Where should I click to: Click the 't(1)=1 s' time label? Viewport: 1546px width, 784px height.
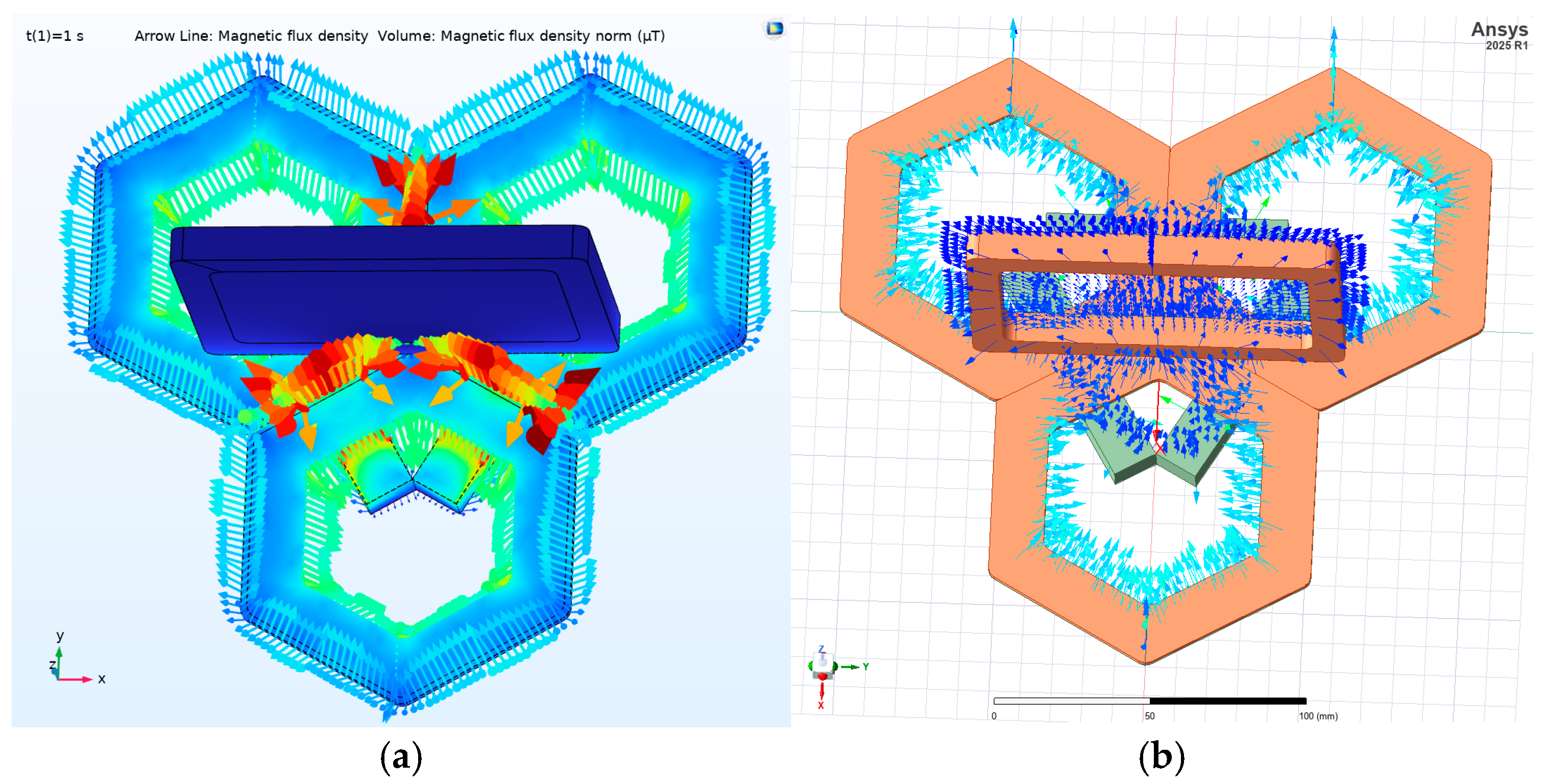tap(55, 36)
